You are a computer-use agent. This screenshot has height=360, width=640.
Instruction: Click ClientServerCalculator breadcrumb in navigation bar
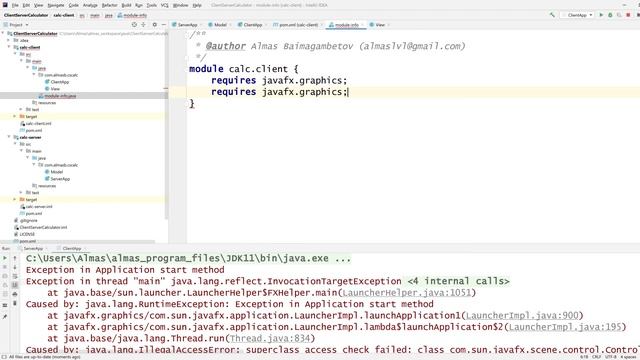26,15
